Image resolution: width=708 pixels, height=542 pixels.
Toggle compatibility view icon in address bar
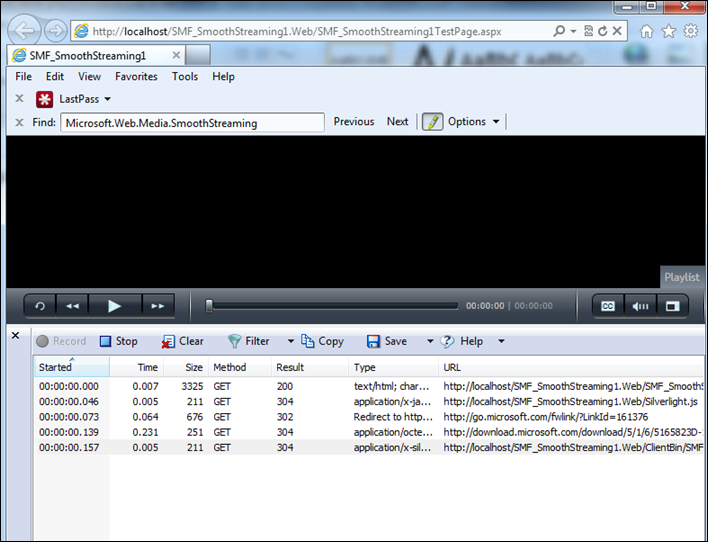588,31
